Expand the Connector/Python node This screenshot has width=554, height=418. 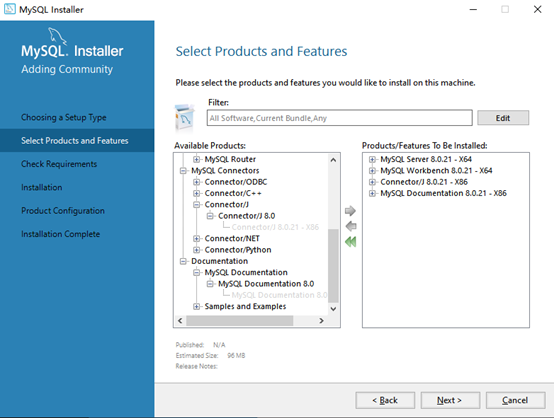[196, 250]
